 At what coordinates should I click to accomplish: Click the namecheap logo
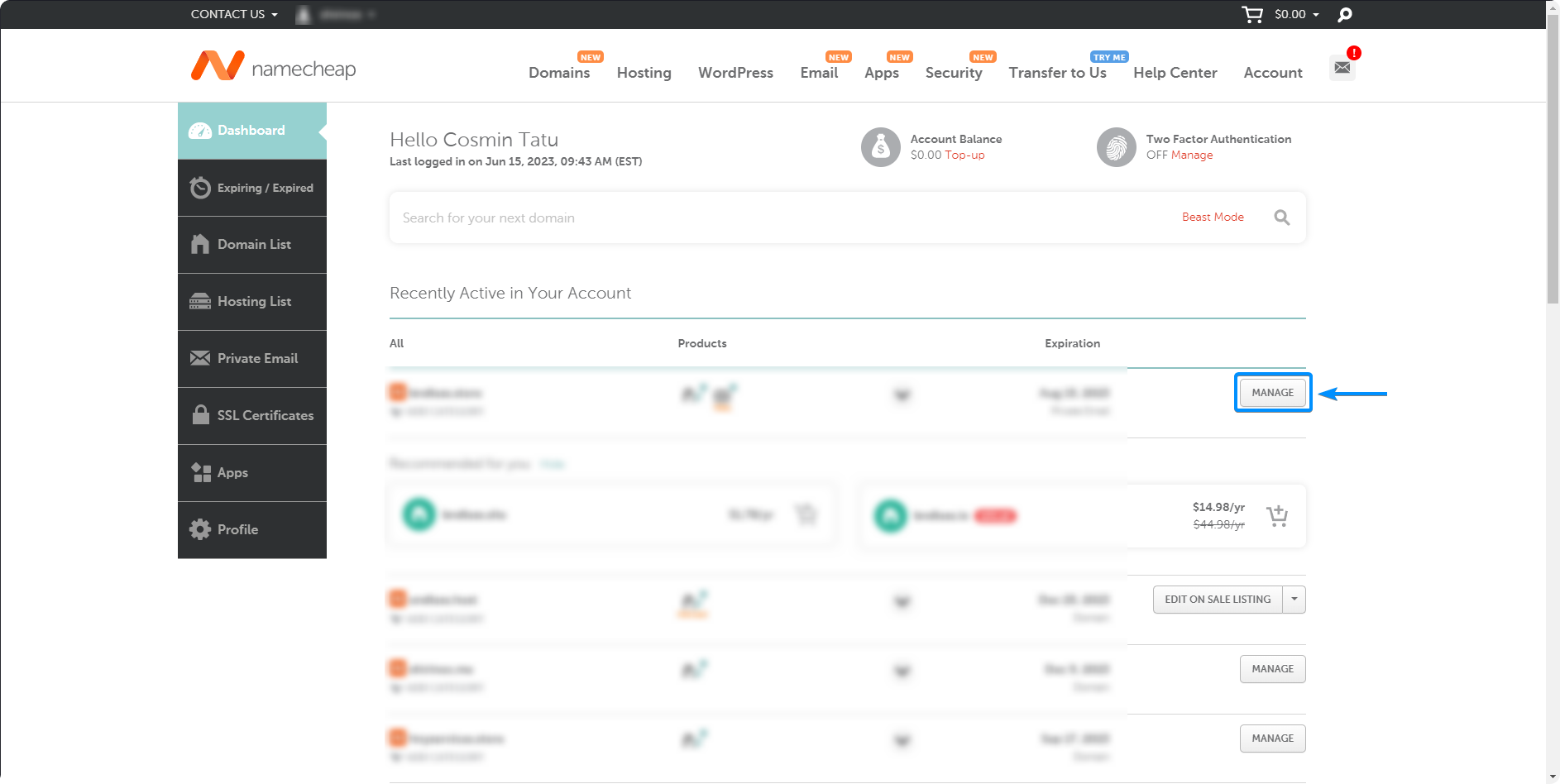click(273, 66)
